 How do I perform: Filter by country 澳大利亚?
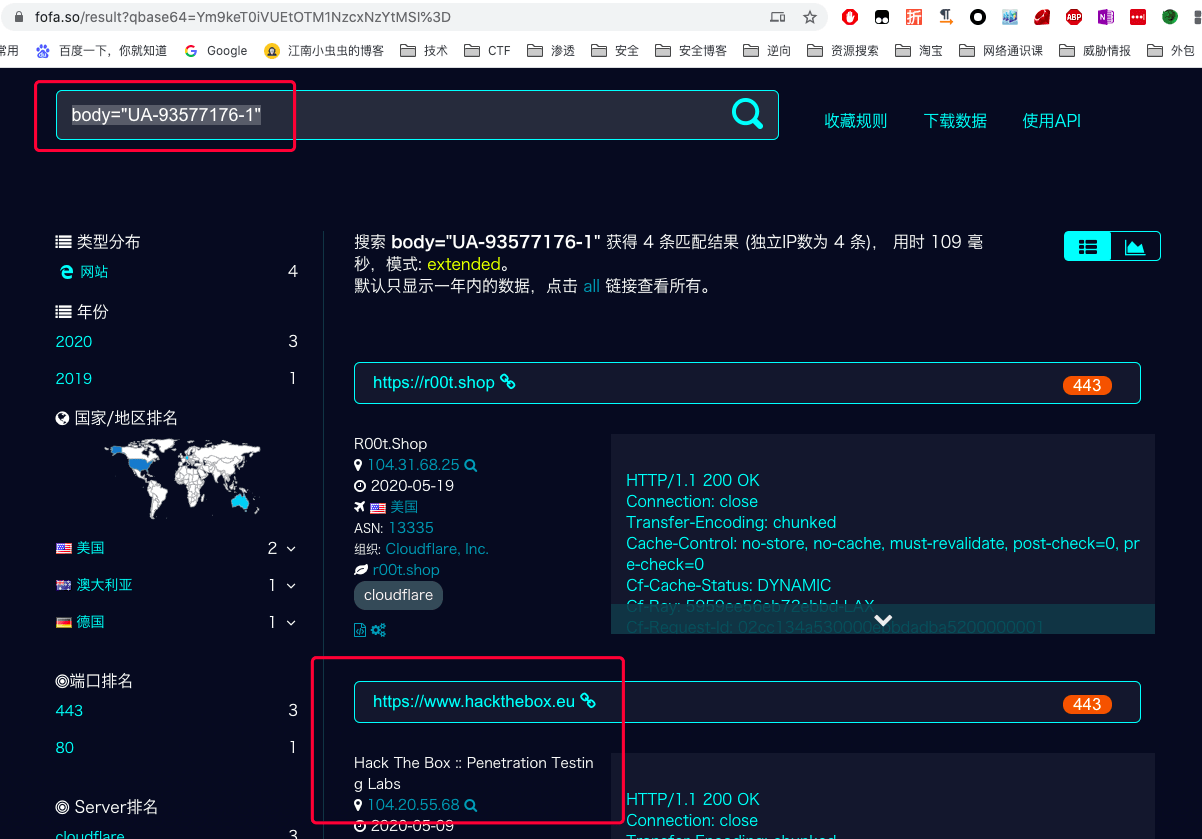tap(104, 585)
